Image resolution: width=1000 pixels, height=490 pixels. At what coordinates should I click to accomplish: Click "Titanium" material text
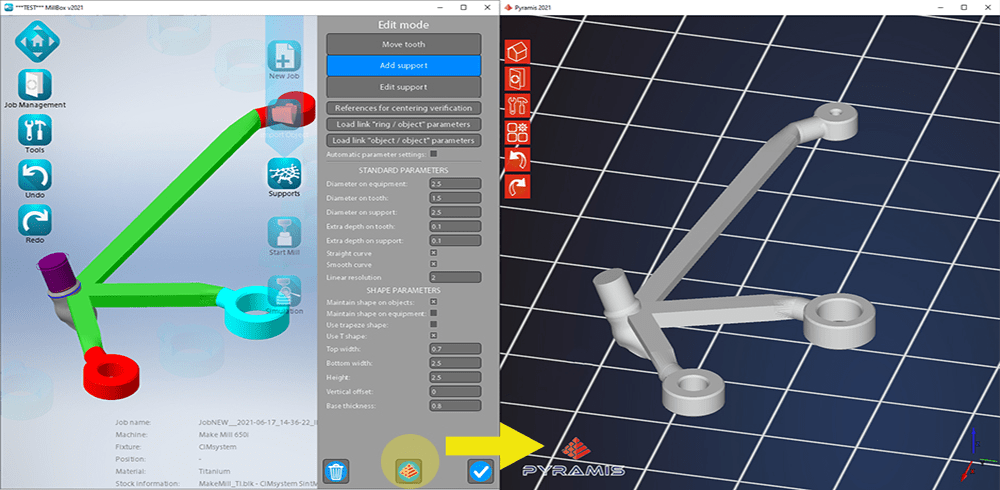pos(213,471)
